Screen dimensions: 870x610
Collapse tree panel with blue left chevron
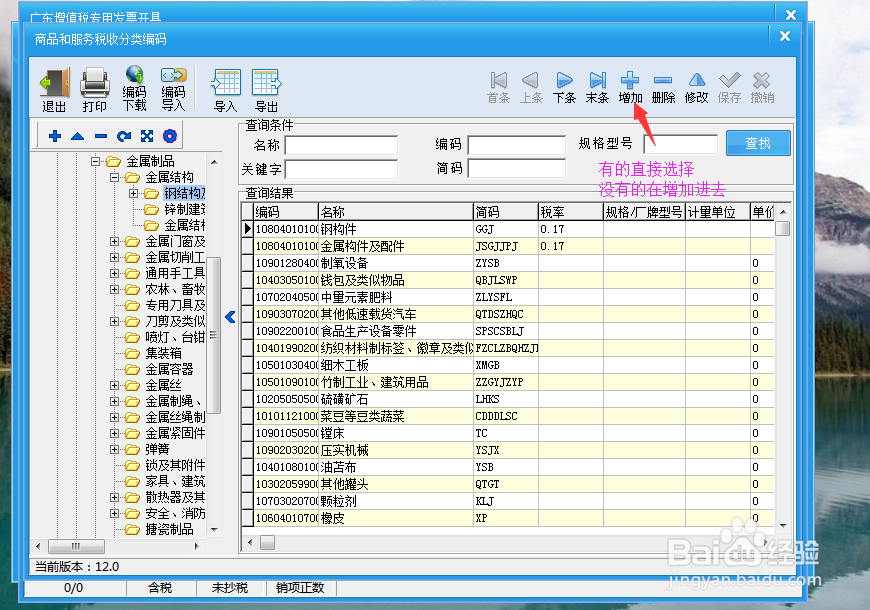[230, 317]
